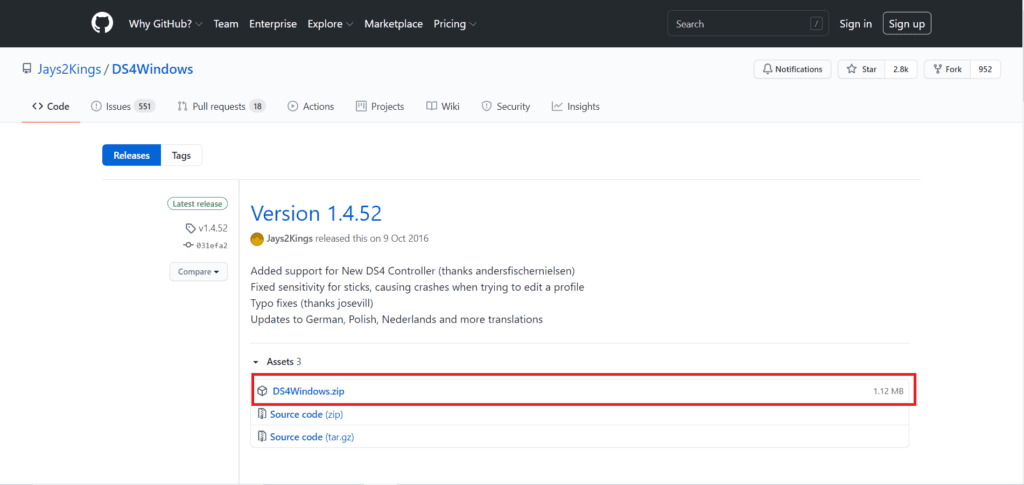Viewport: 1024px width, 485px height.
Task: Collapse the Assets section triangle
Action: pos(256,362)
